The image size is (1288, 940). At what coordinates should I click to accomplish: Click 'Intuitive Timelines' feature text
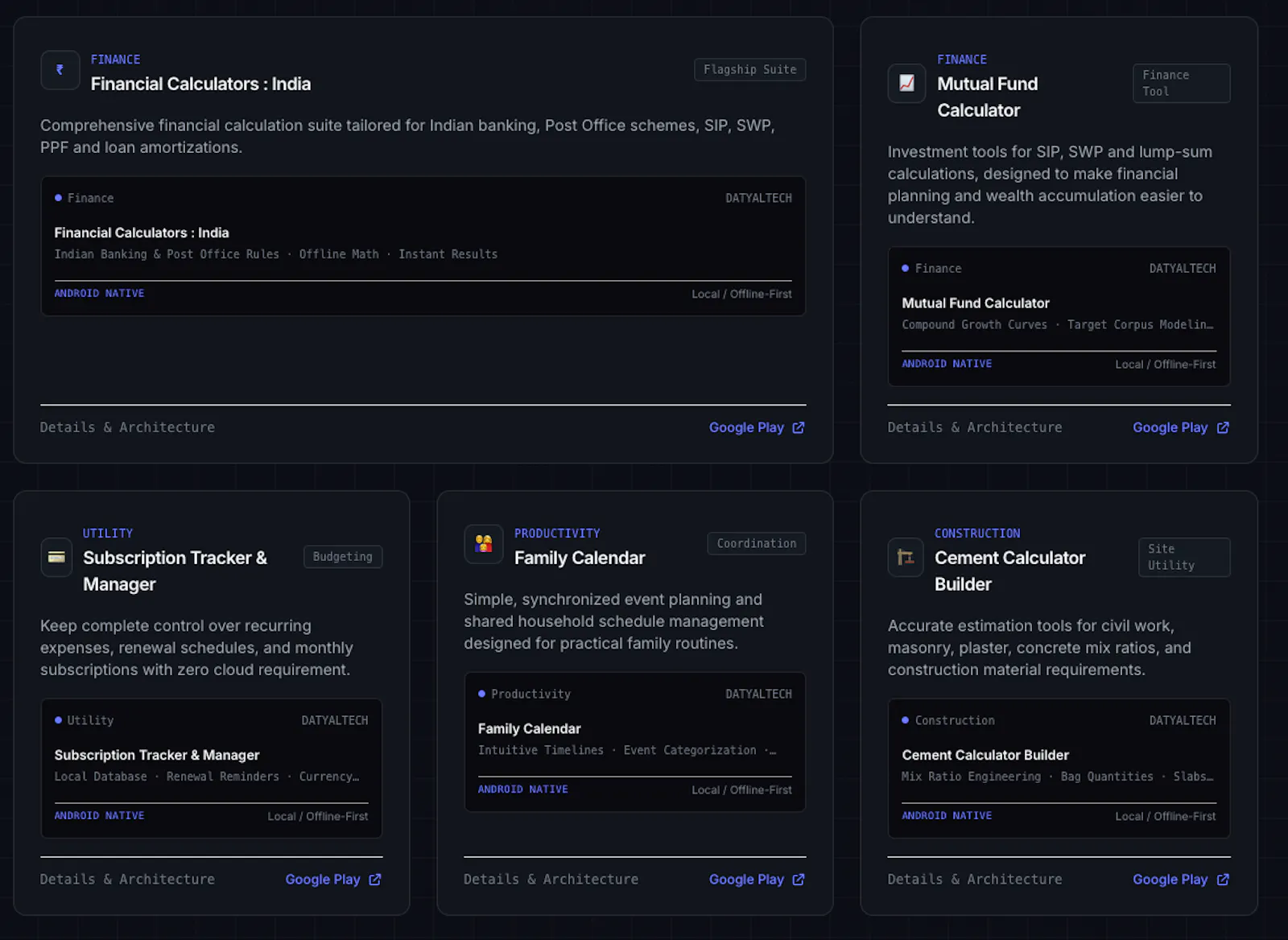541,750
